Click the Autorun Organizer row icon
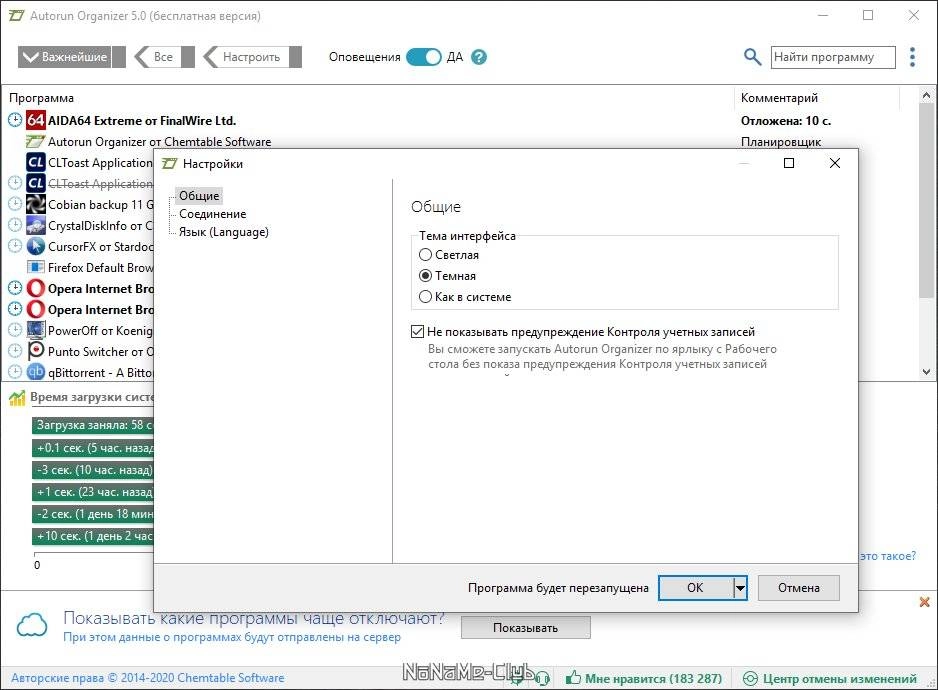Viewport: 938px width, 690px height. click(x=35, y=142)
